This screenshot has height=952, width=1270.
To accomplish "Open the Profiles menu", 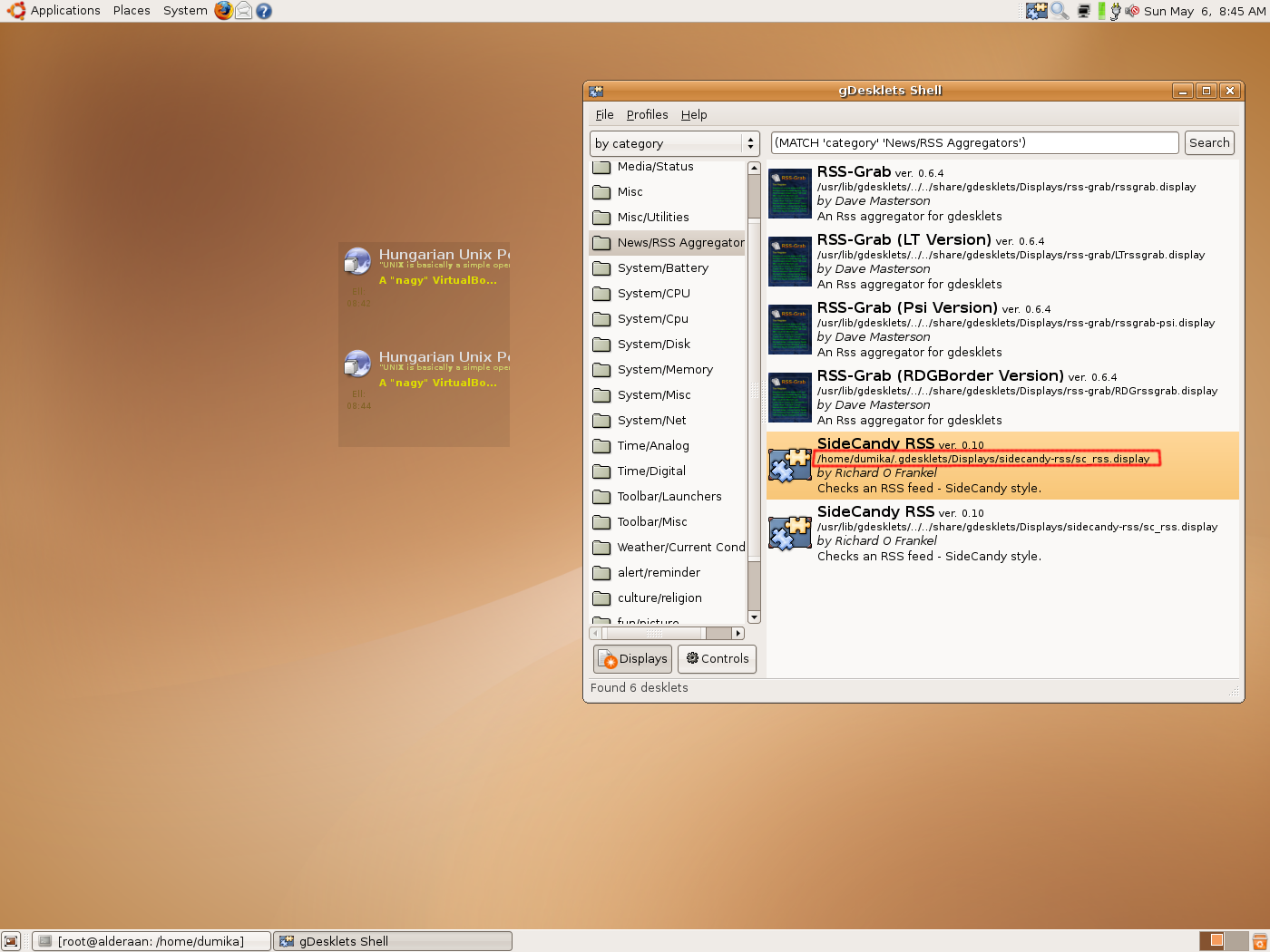I will click(x=647, y=115).
